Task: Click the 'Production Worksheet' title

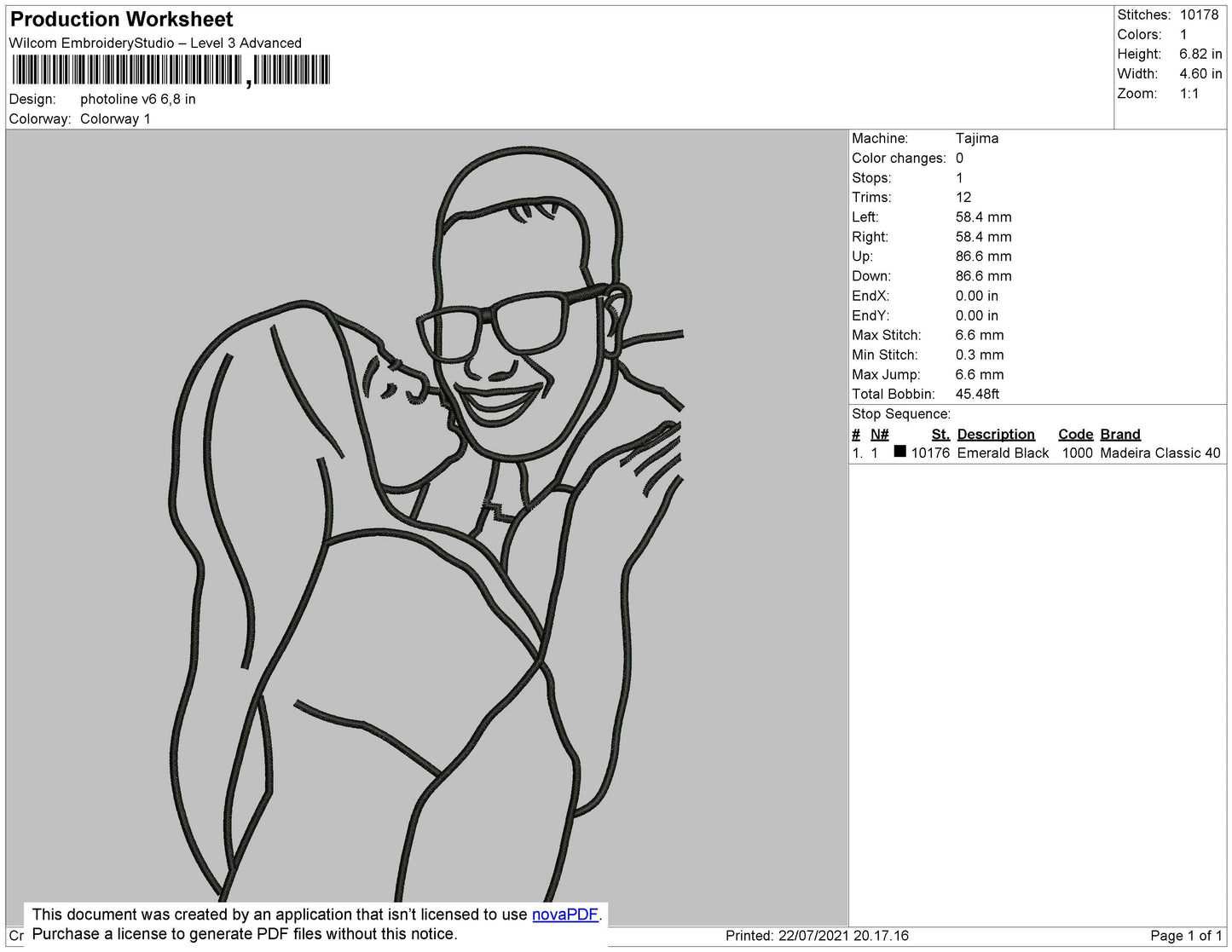Action: (x=121, y=20)
